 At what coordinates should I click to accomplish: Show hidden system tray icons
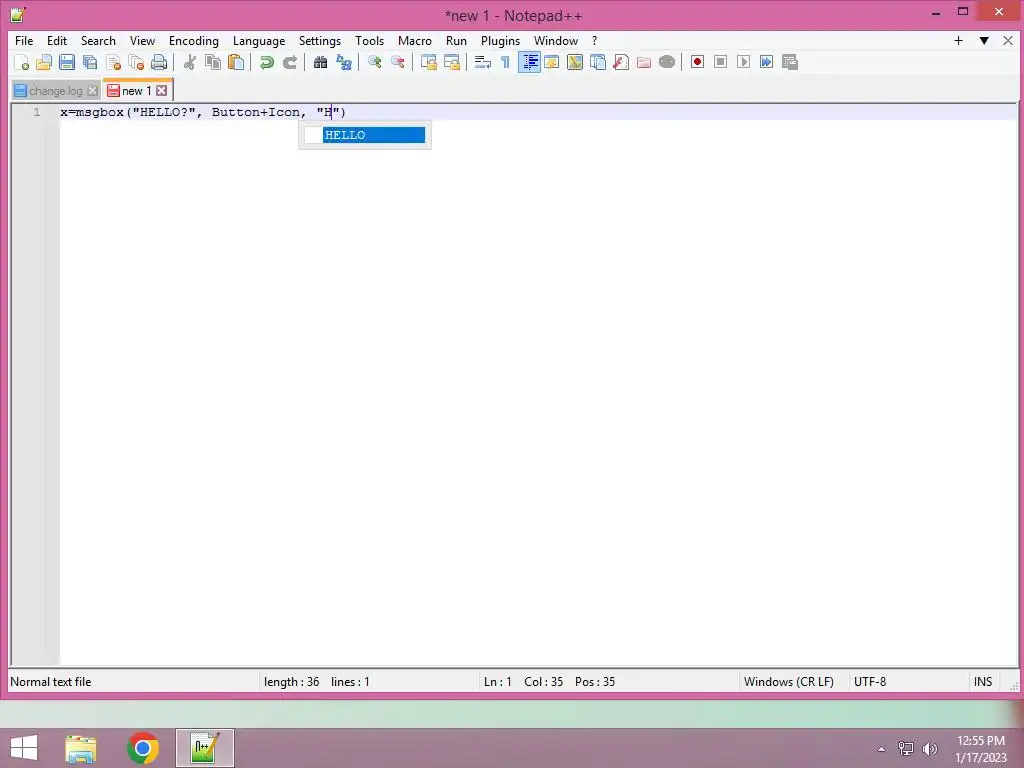881,749
